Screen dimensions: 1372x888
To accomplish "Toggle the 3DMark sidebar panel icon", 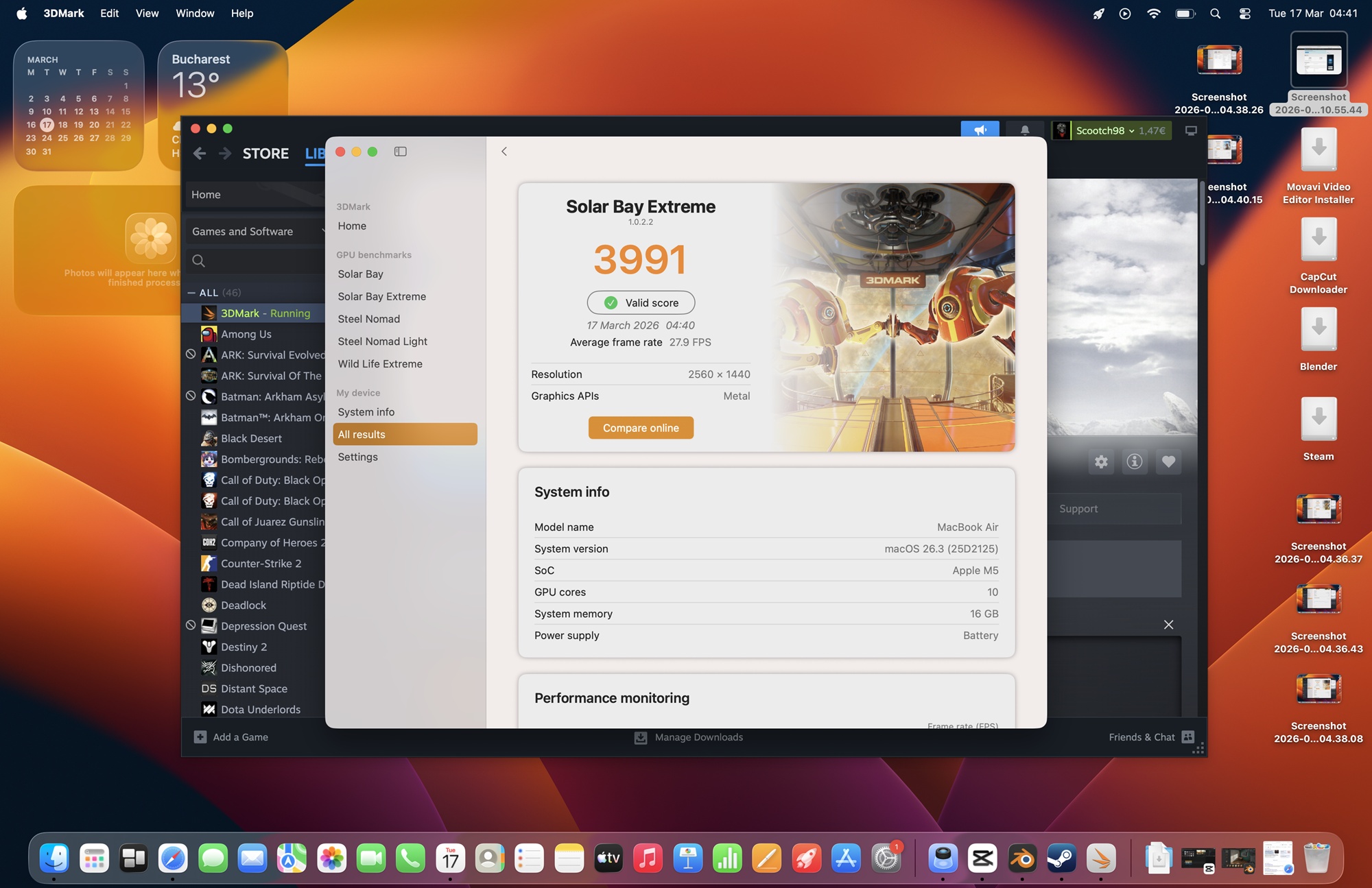I will pyautogui.click(x=401, y=152).
